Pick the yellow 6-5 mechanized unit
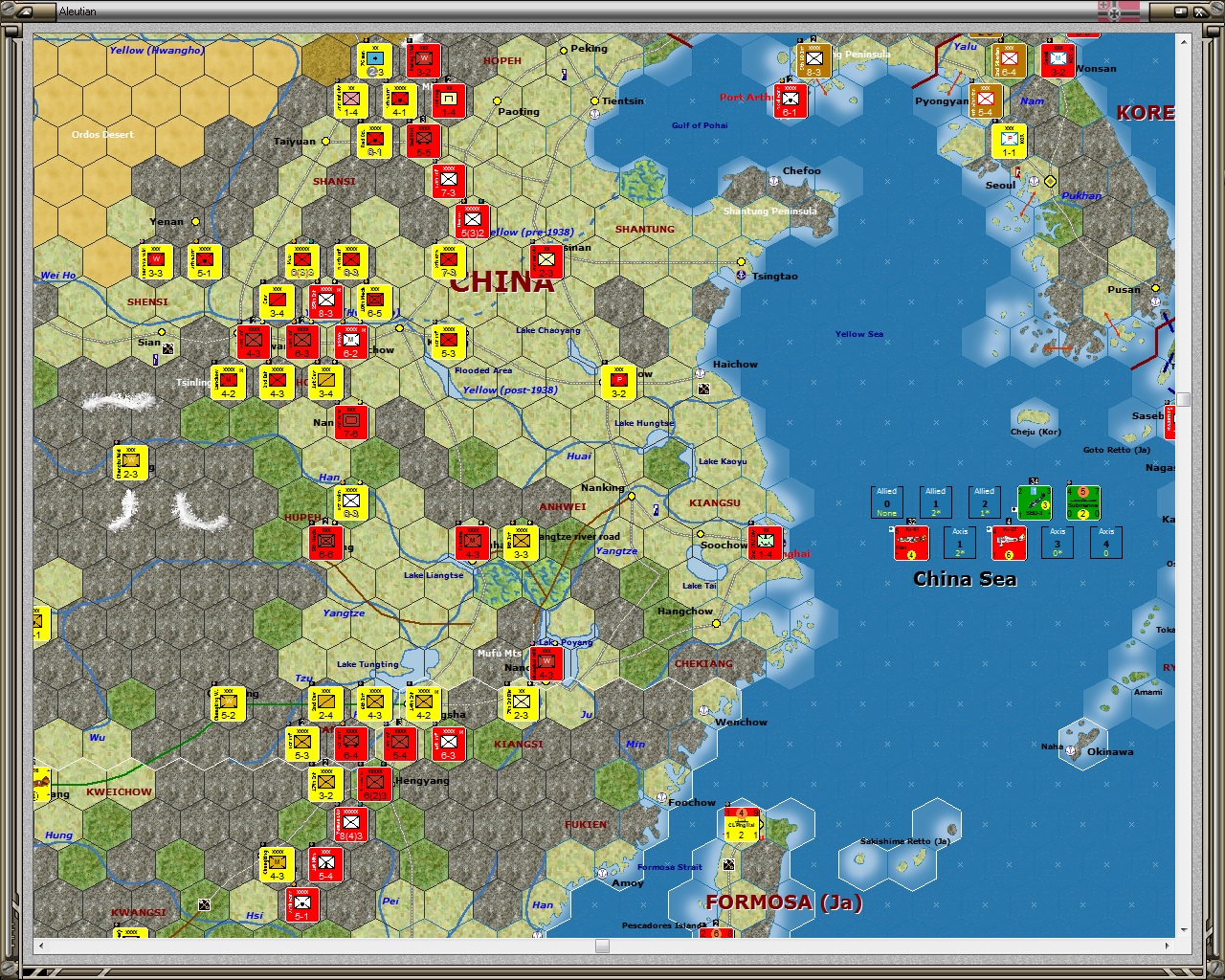Viewport: 1225px width, 980px height. coord(374,301)
